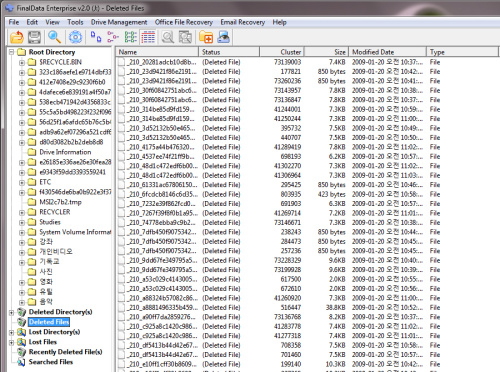The image size is (500, 372).
Task: Click the Recently Deleted File(s) icon
Action: (22, 352)
